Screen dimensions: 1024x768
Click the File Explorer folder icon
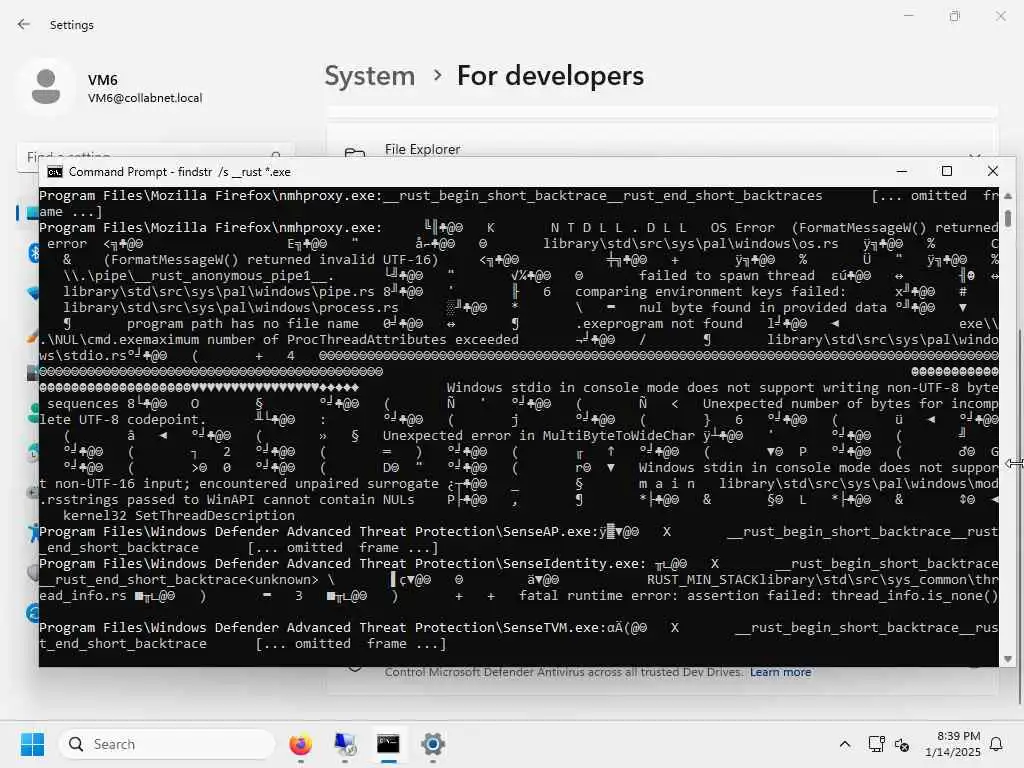point(355,153)
